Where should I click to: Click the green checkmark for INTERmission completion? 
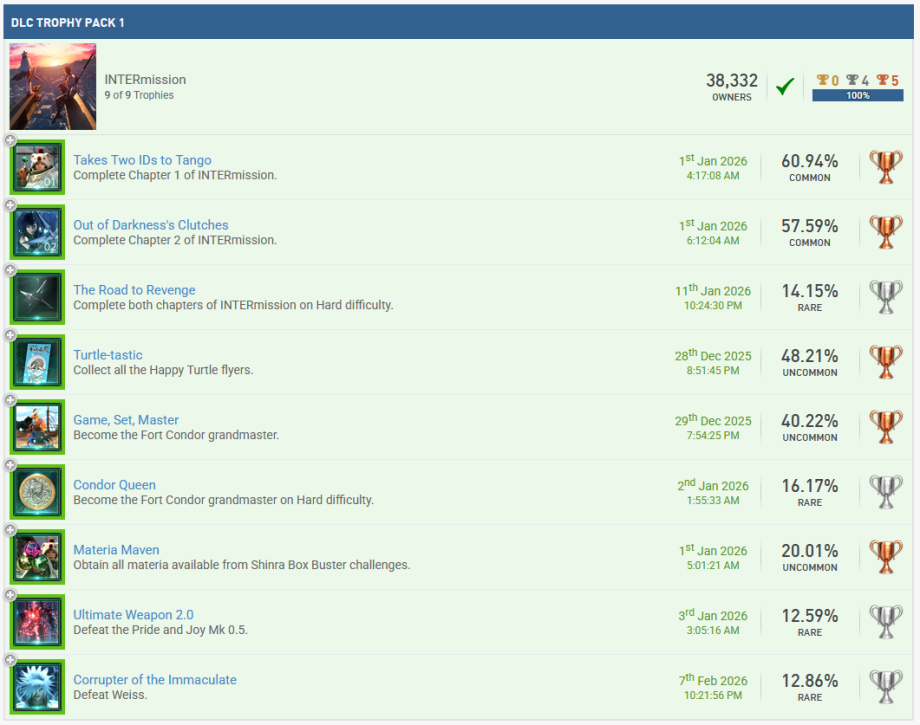point(785,87)
